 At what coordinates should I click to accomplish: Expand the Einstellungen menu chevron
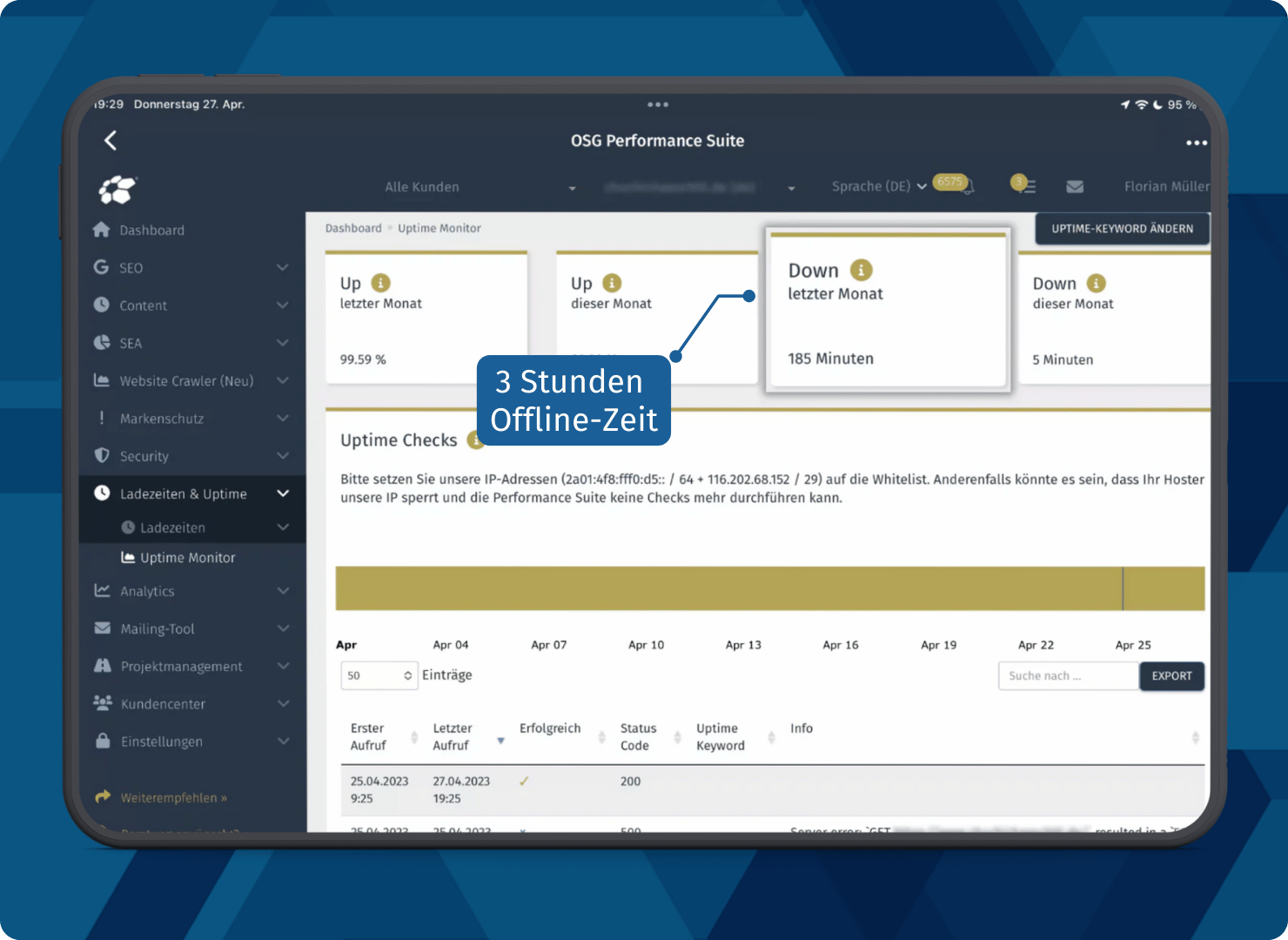click(283, 741)
